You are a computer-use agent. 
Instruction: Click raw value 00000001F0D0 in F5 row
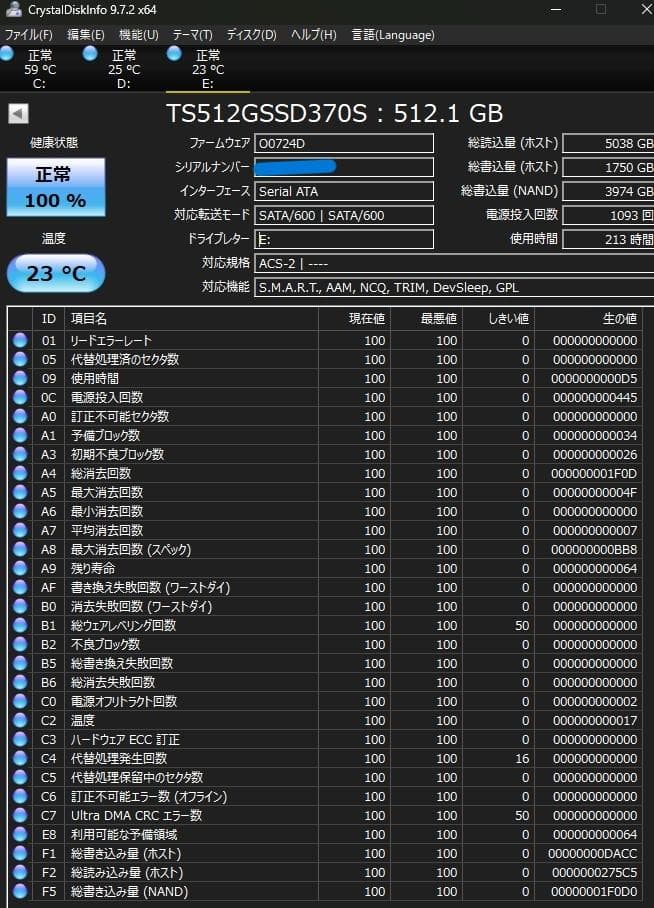tap(594, 891)
